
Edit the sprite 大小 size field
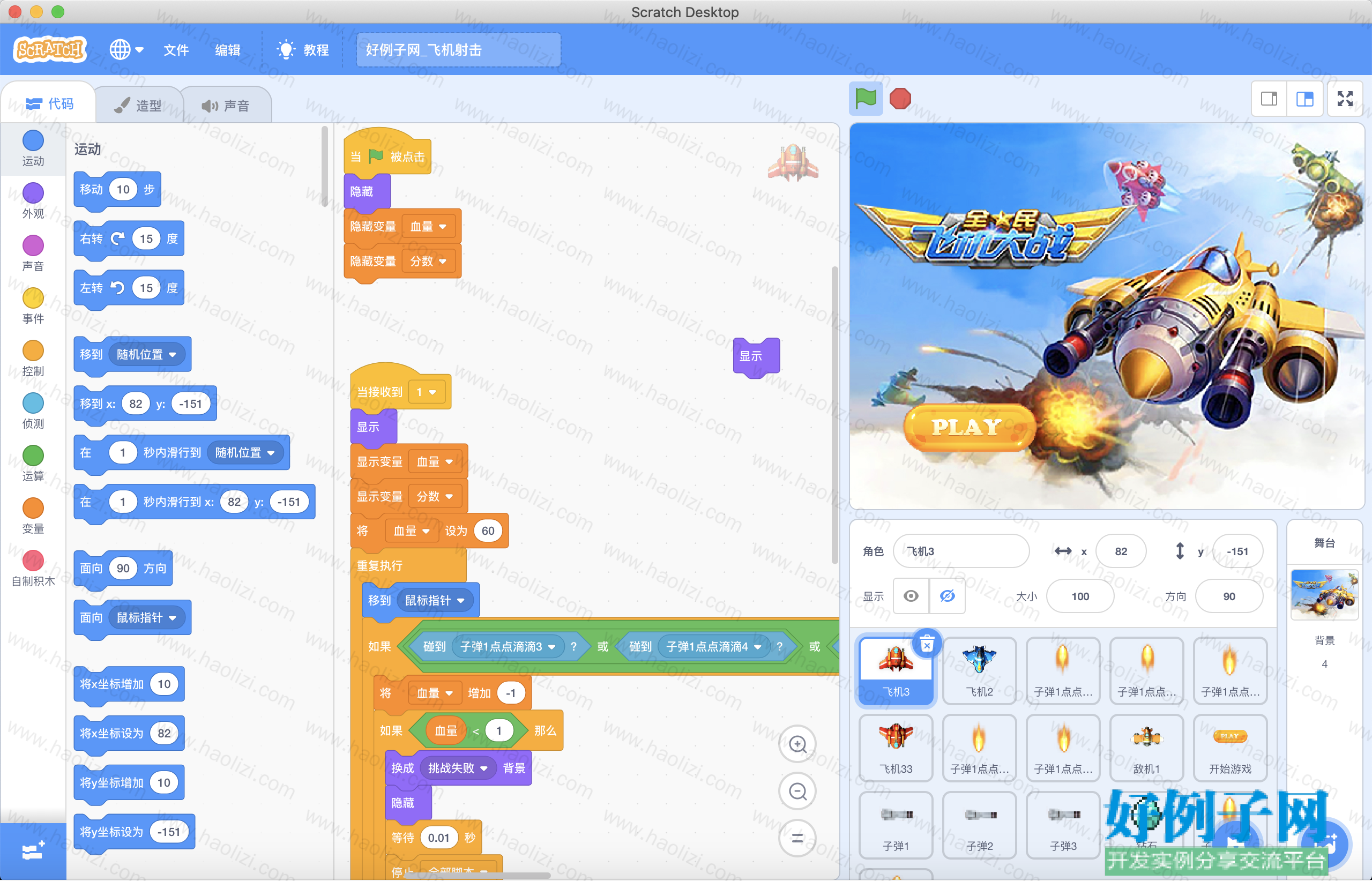pos(1080,596)
